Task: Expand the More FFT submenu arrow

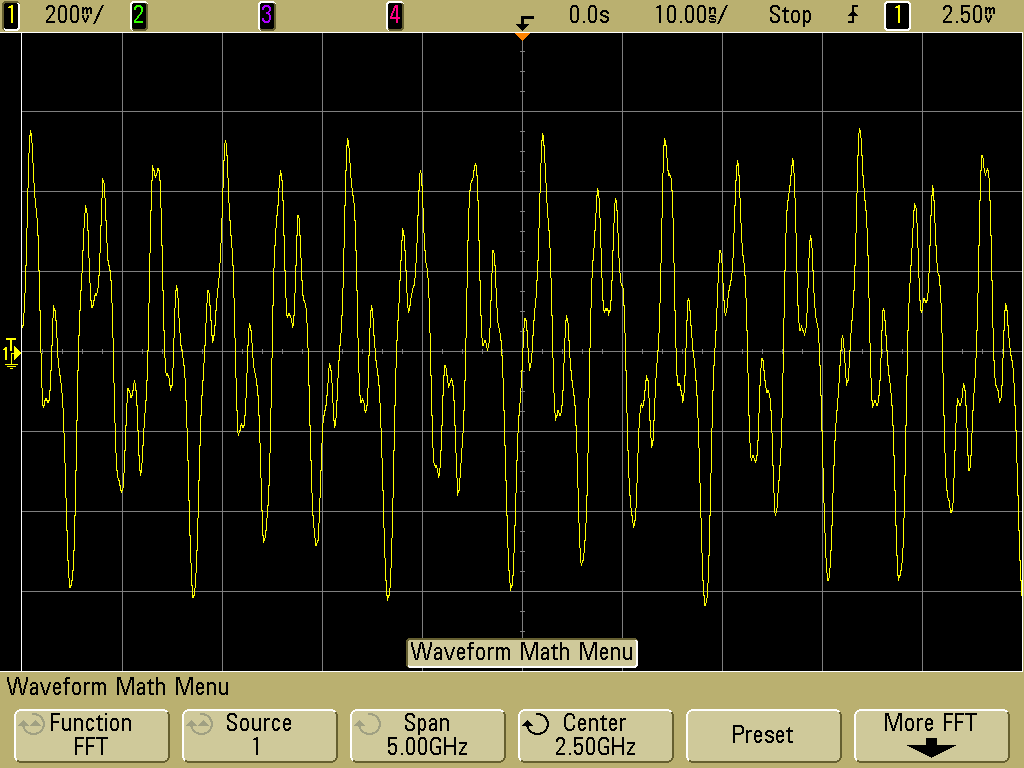Action: 930,748
